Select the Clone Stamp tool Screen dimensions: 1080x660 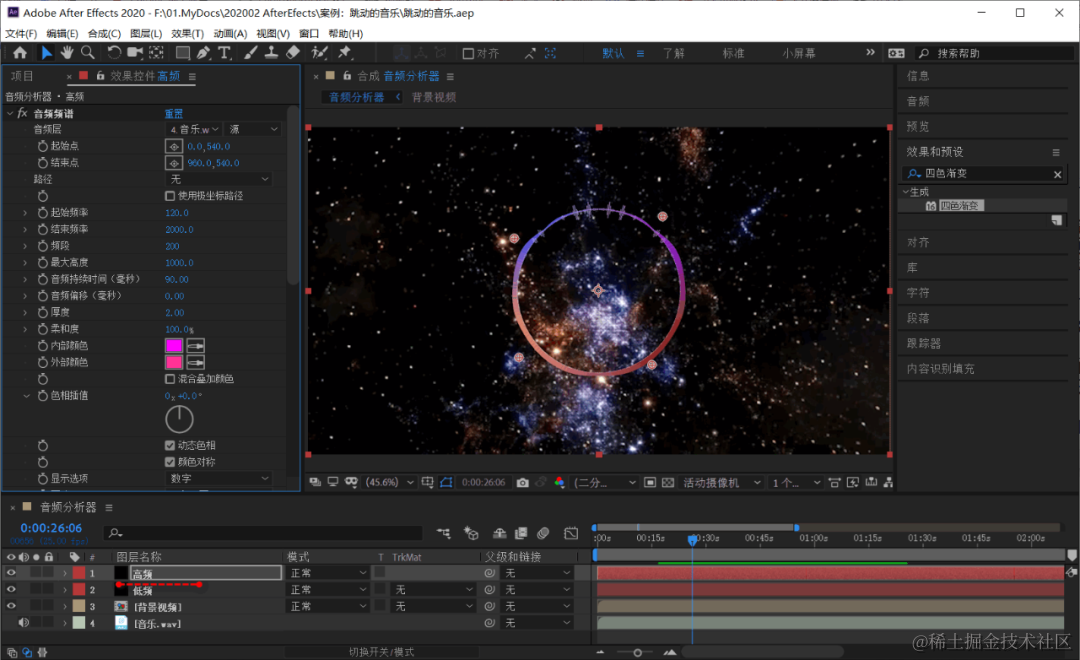(x=271, y=52)
